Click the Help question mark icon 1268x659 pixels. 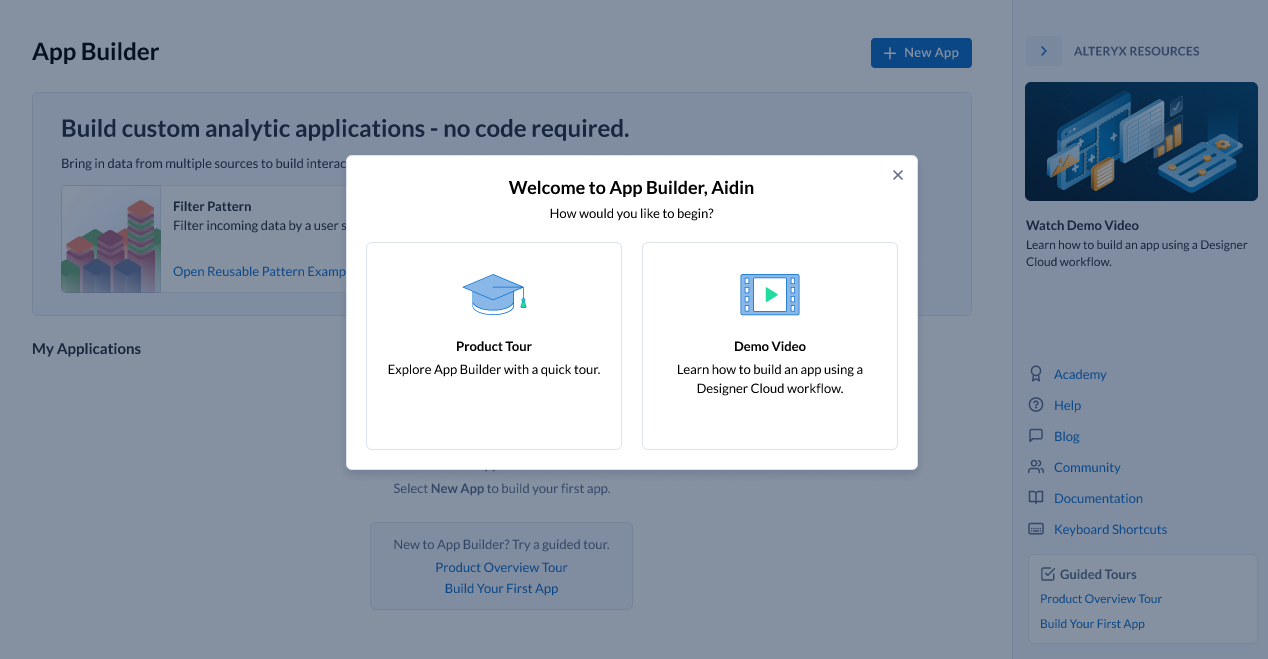click(x=1036, y=405)
